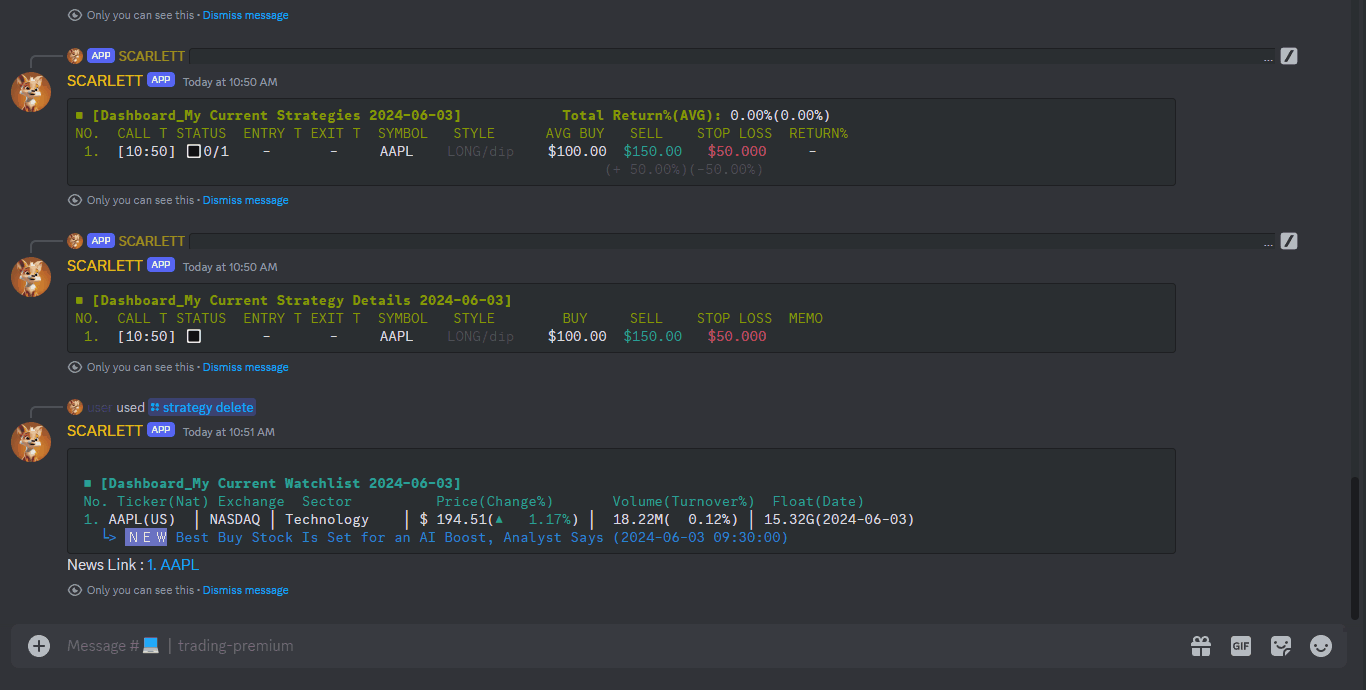This screenshot has width=1366, height=690.
Task: Click the '1.17%' change value
Action: (x=549, y=519)
